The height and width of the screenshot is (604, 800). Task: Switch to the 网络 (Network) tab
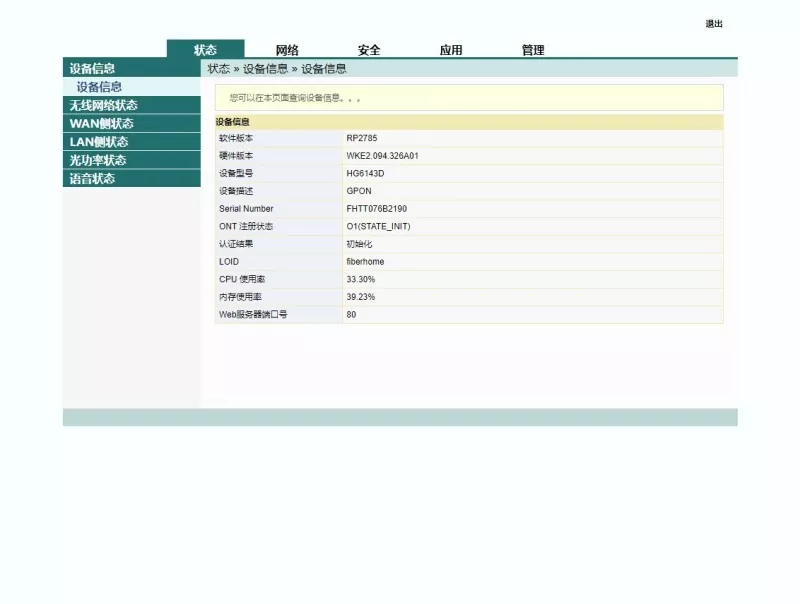(287, 50)
